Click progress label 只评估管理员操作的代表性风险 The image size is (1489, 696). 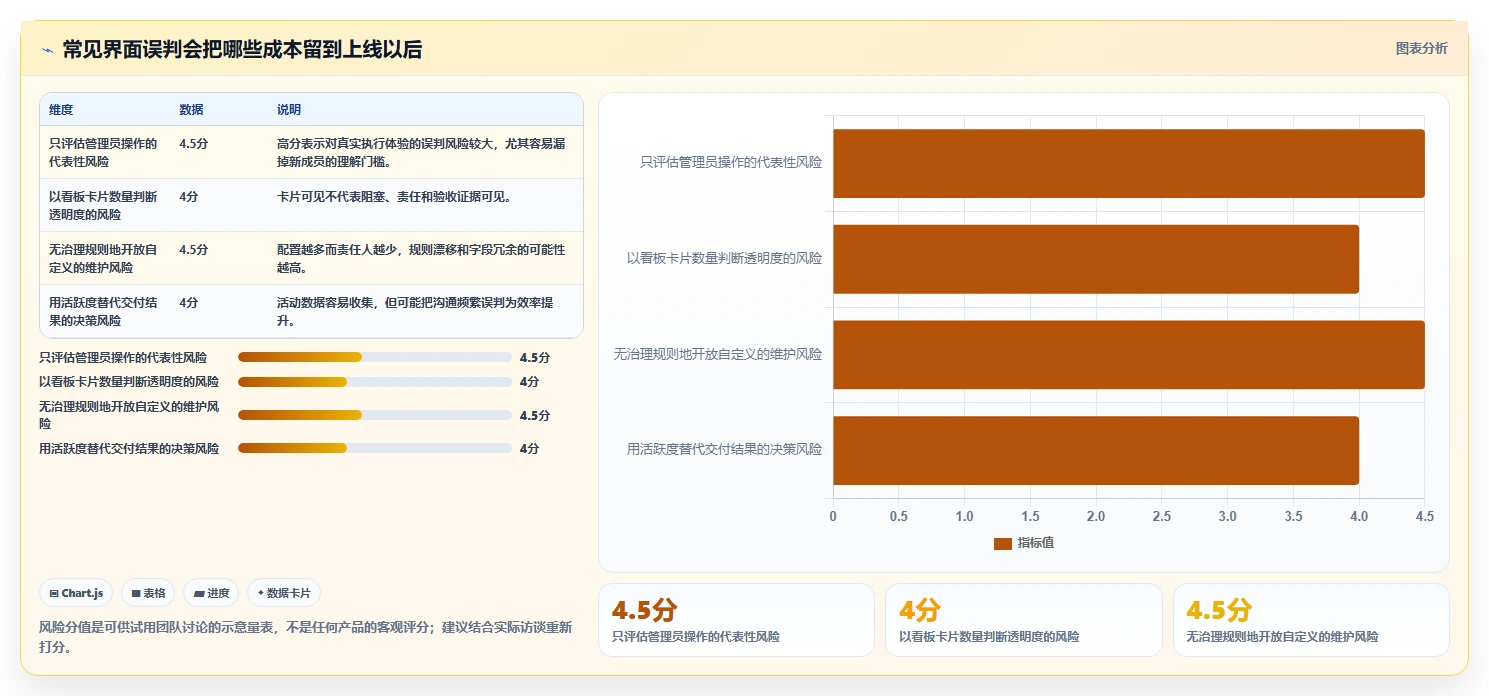tap(123, 357)
